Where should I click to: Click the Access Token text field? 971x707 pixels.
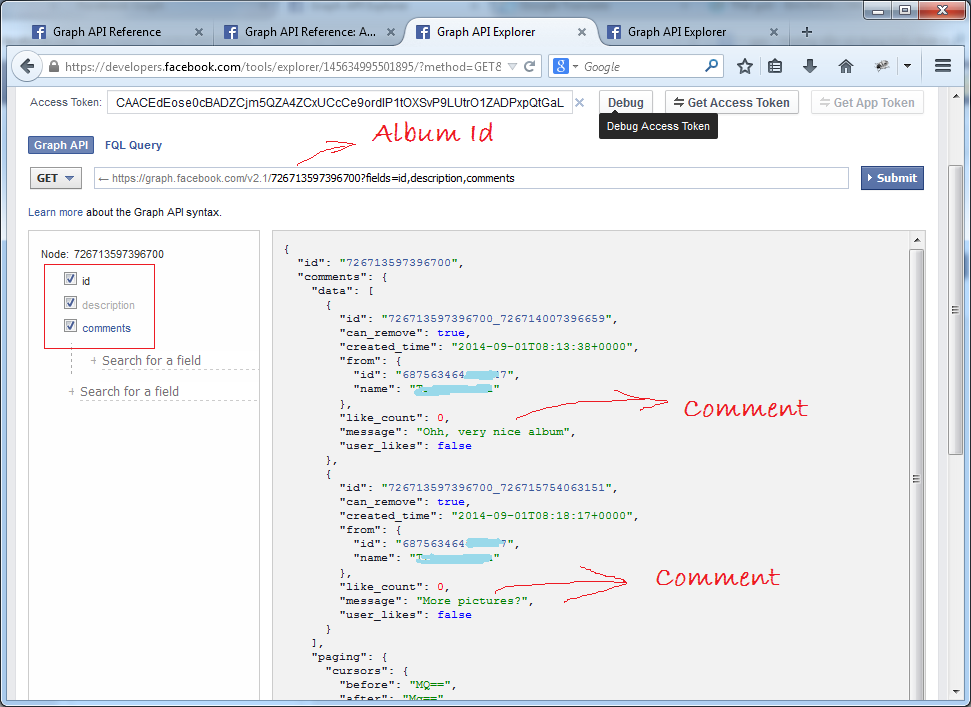(x=339, y=102)
